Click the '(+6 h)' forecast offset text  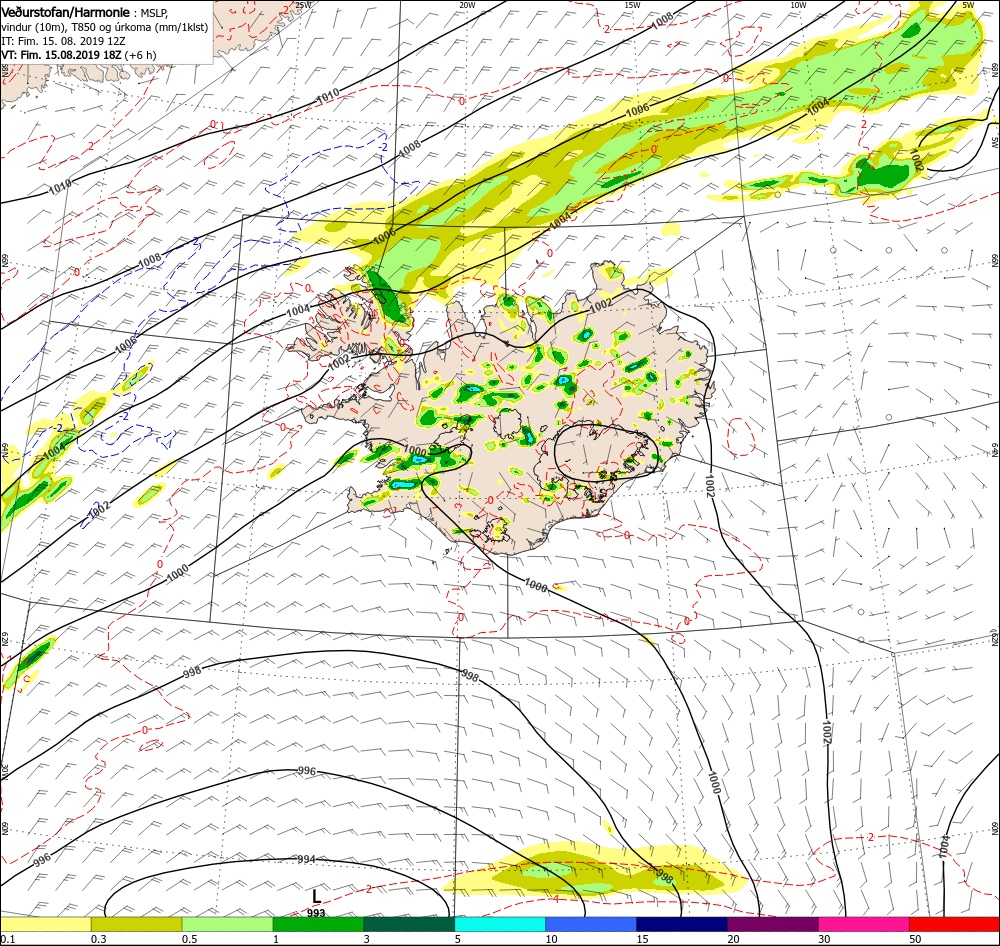click(140, 55)
